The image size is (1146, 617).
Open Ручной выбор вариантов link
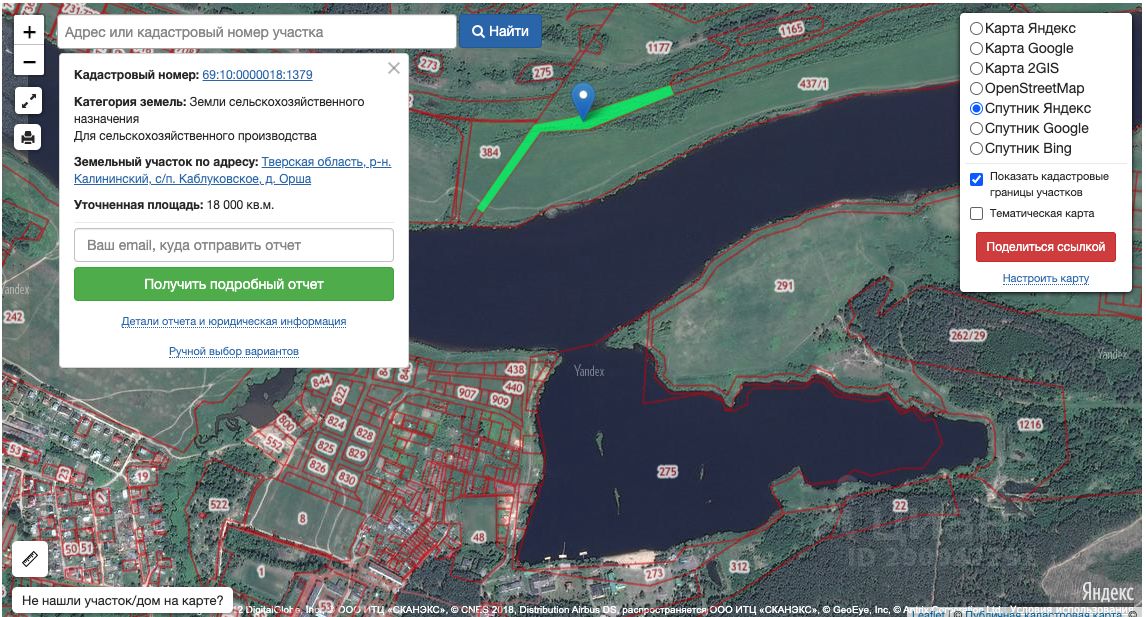point(234,351)
